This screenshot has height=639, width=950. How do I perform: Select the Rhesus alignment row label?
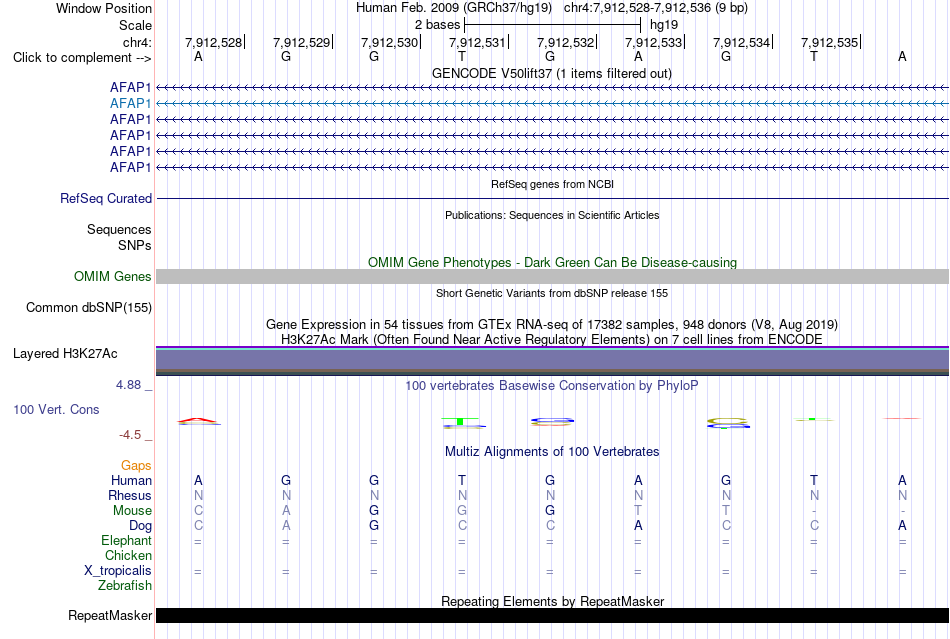[x=130, y=495]
